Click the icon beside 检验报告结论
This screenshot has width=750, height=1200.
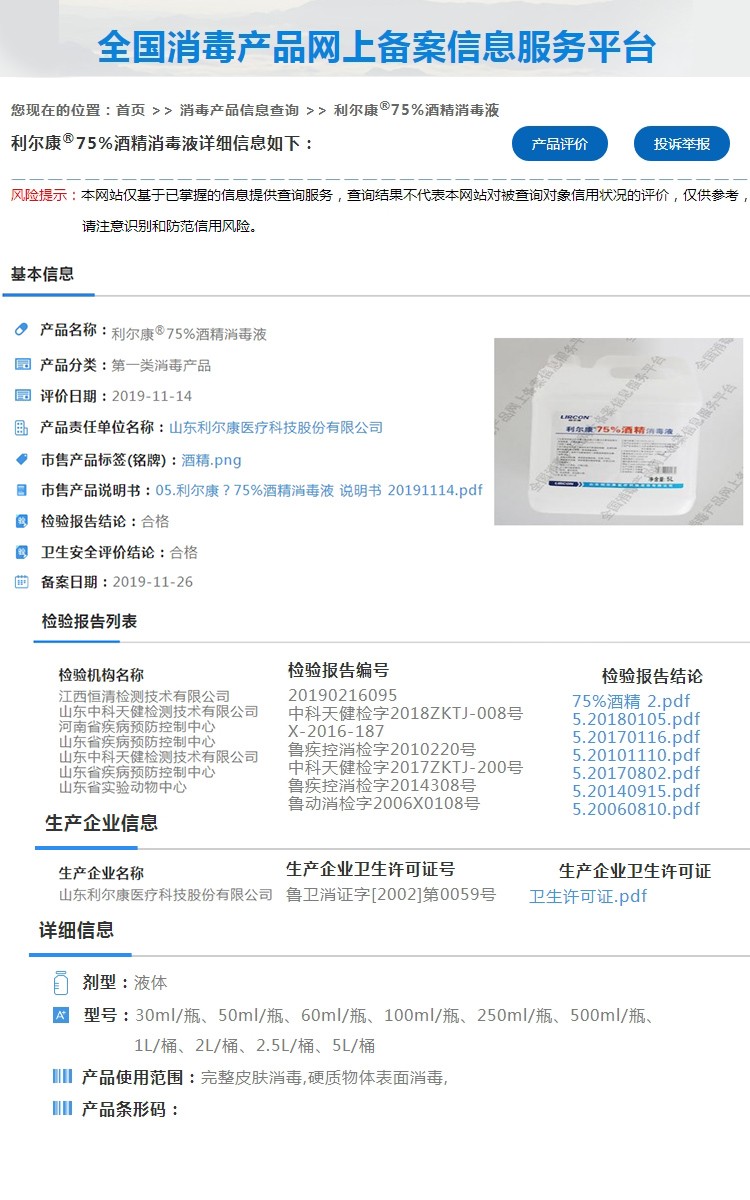click(22, 521)
